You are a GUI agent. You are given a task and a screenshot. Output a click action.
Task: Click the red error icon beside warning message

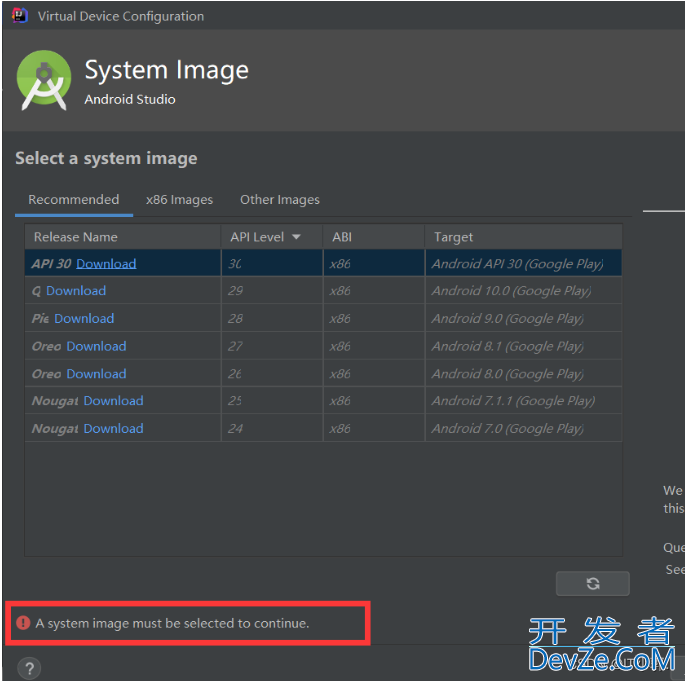(23, 622)
